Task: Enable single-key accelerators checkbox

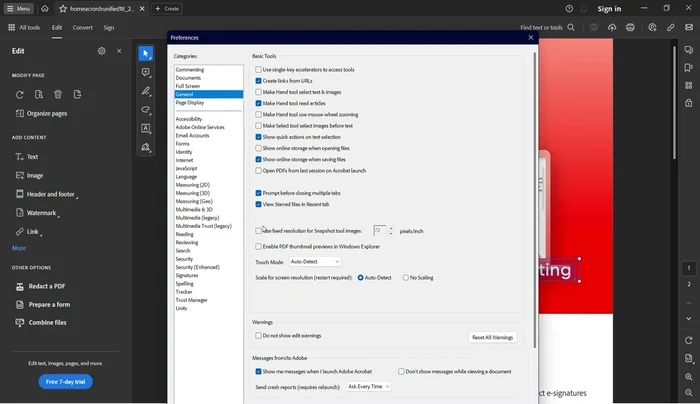Action: tap(259, 70)
